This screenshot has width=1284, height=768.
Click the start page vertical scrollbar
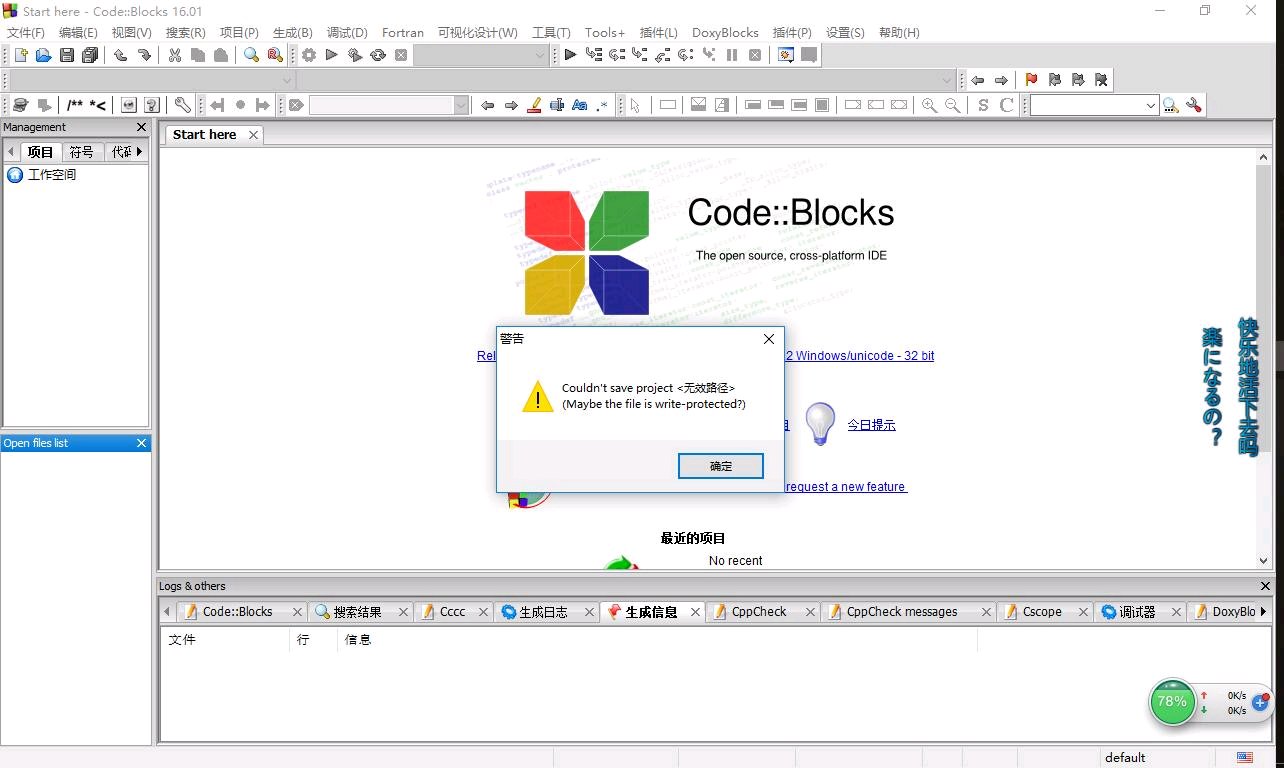coord(1264,359)
